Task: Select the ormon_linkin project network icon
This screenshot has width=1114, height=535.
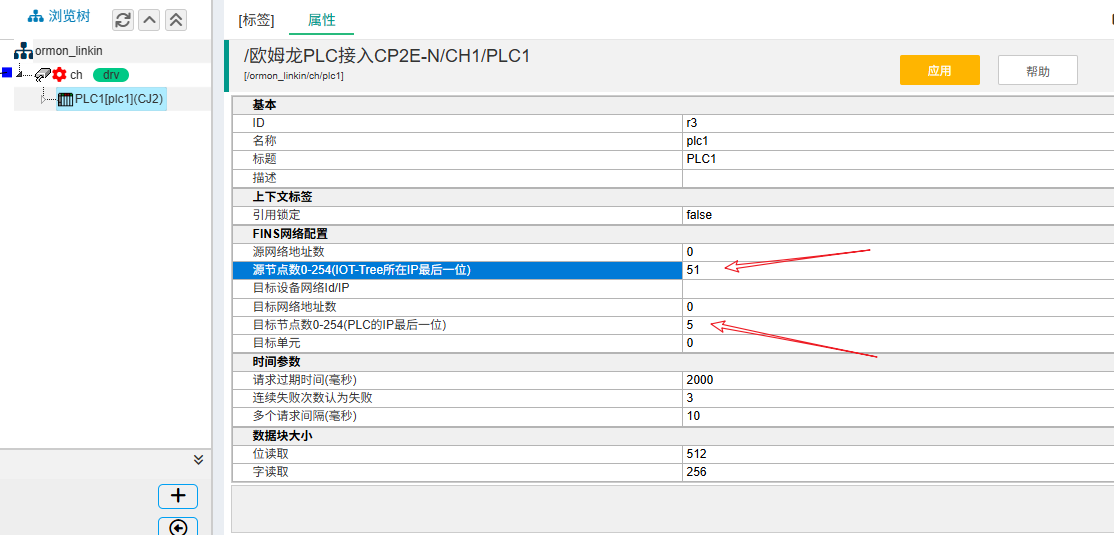Action: click(23, 51)
